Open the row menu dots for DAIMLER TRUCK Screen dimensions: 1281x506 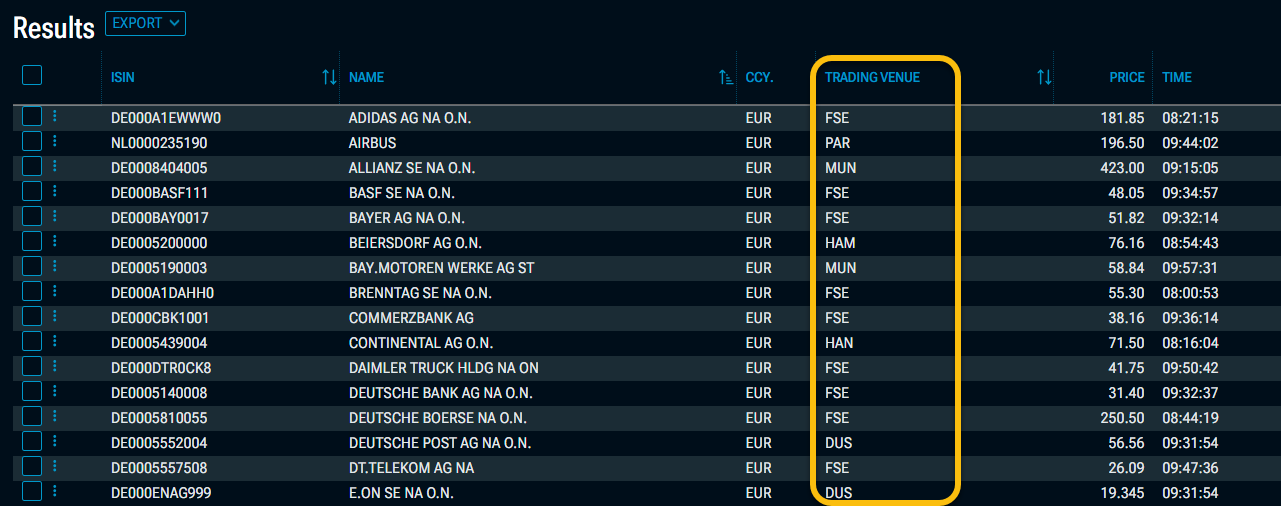pyautogui.click(x=55, y=366)
